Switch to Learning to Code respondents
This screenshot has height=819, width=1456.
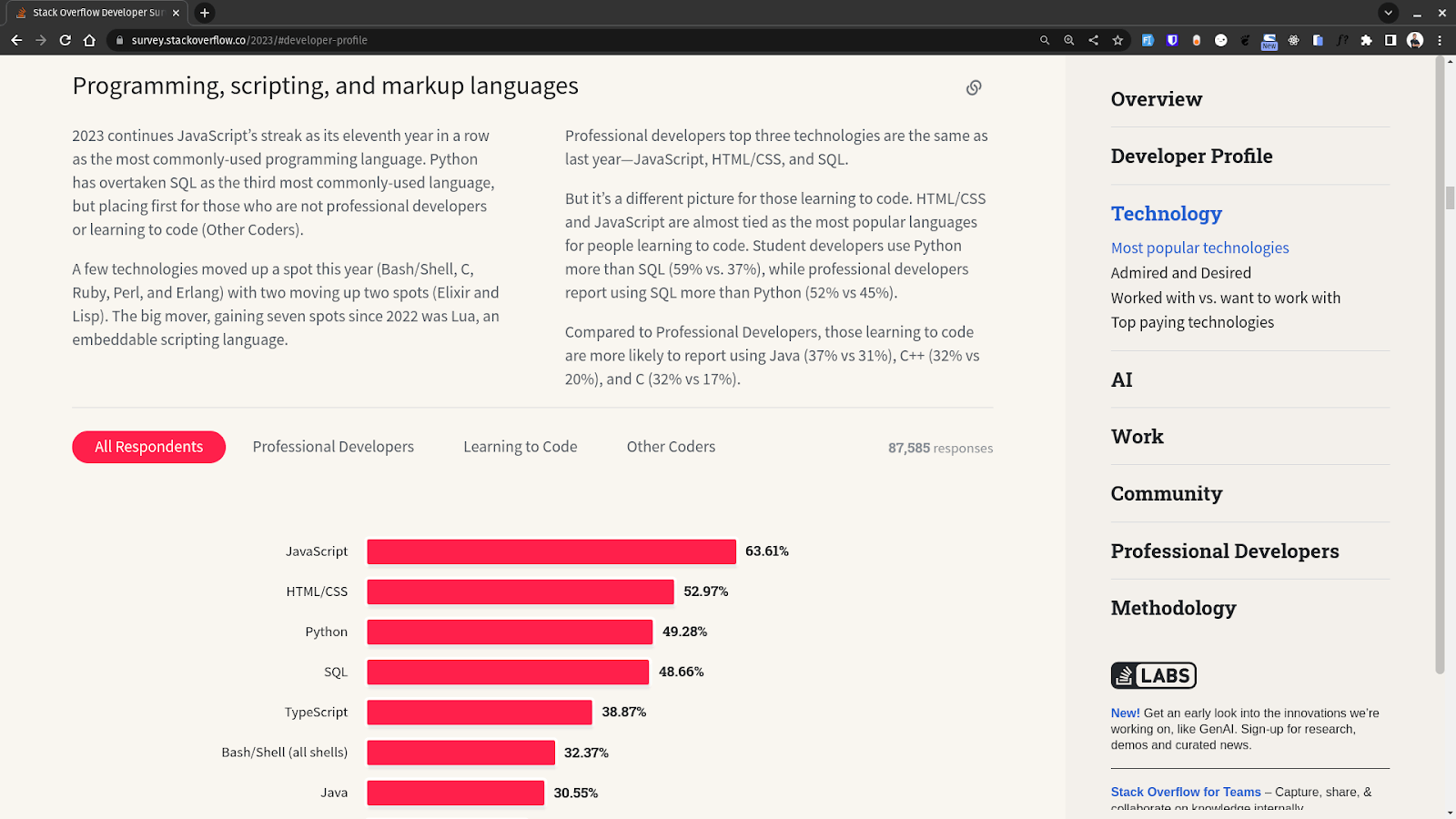(x=520, y=447)
